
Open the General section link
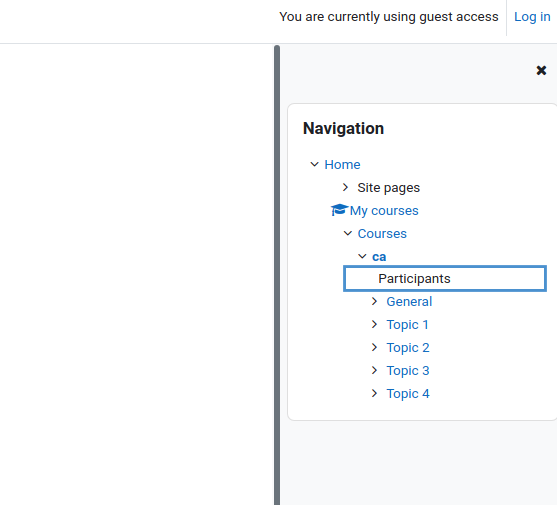coord(409,302)
